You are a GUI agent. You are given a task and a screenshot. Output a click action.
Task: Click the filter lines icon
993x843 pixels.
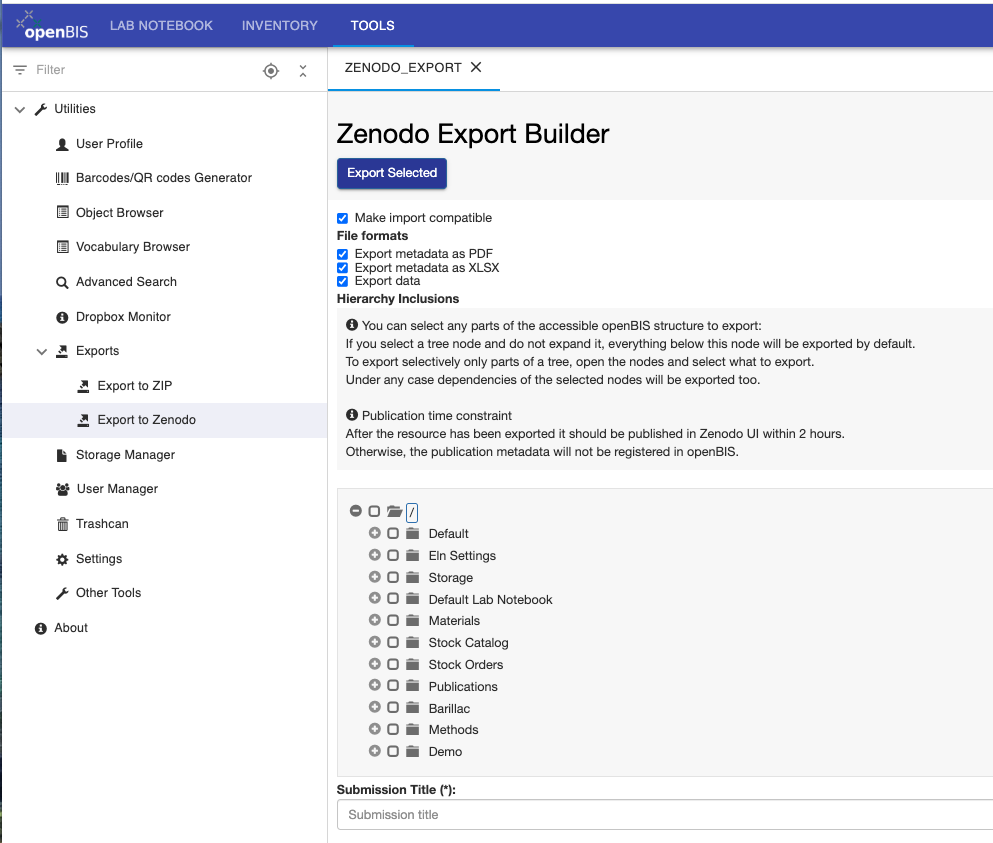[x=20, y=70]
